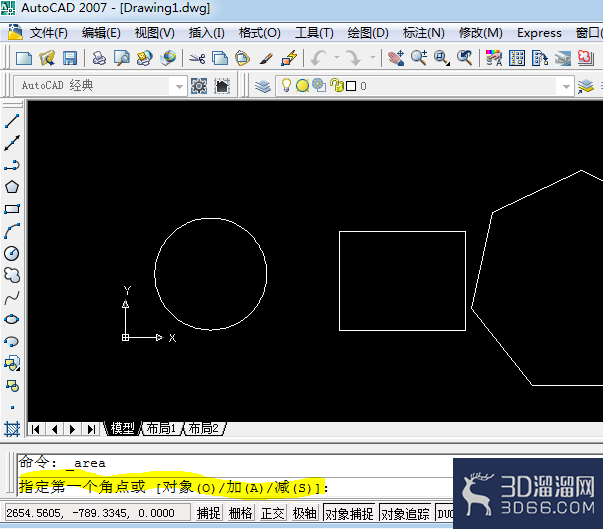Open Workspace Settings gear icon
Viewport: 603px width, 529px height.
click(199, 86)
